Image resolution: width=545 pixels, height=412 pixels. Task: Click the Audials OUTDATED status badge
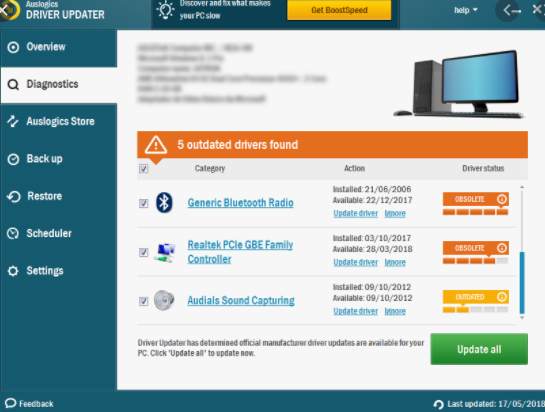point(476,297)
